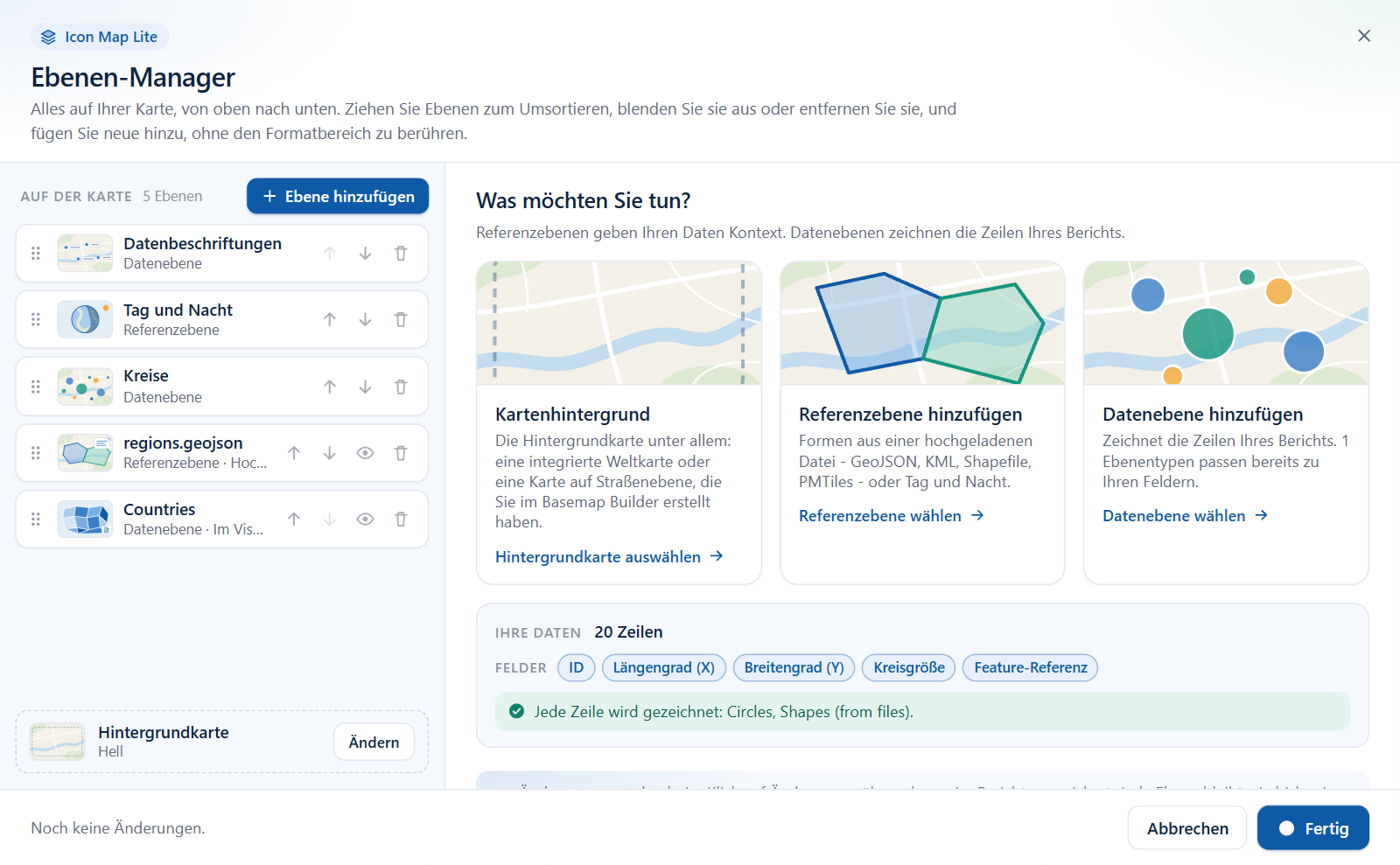This screenshot has width=1400, height=865.
Task: Move Tag und Nacht layer up
Action: (330, 320)
